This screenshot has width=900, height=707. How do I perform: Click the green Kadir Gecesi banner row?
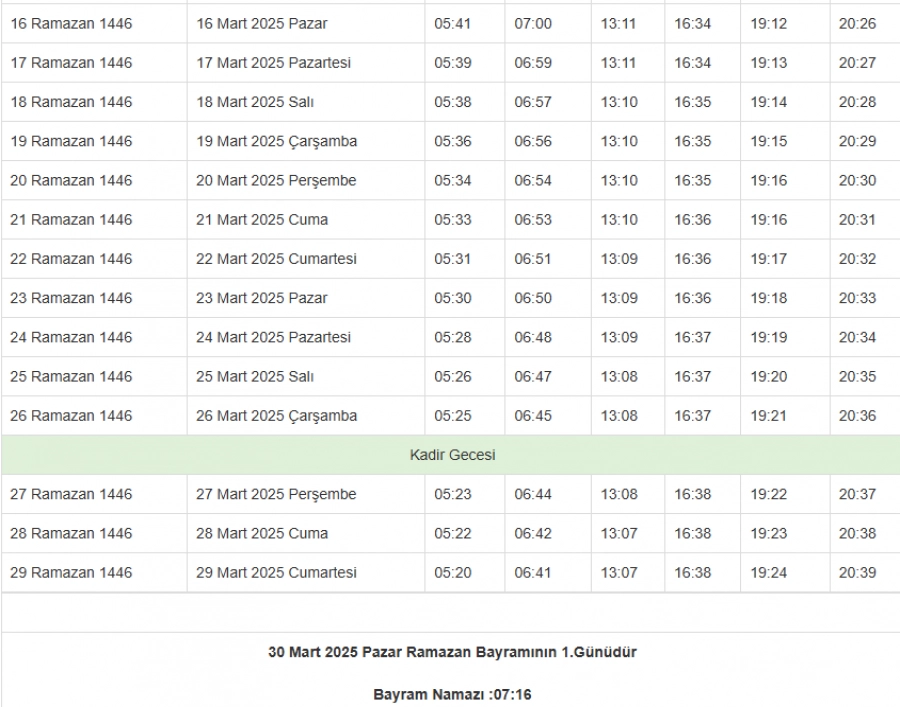452,455
